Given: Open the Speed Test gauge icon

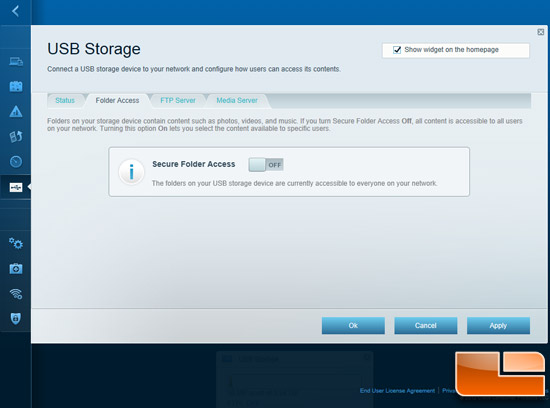Looking at the screenshot, I should point(16,161).
